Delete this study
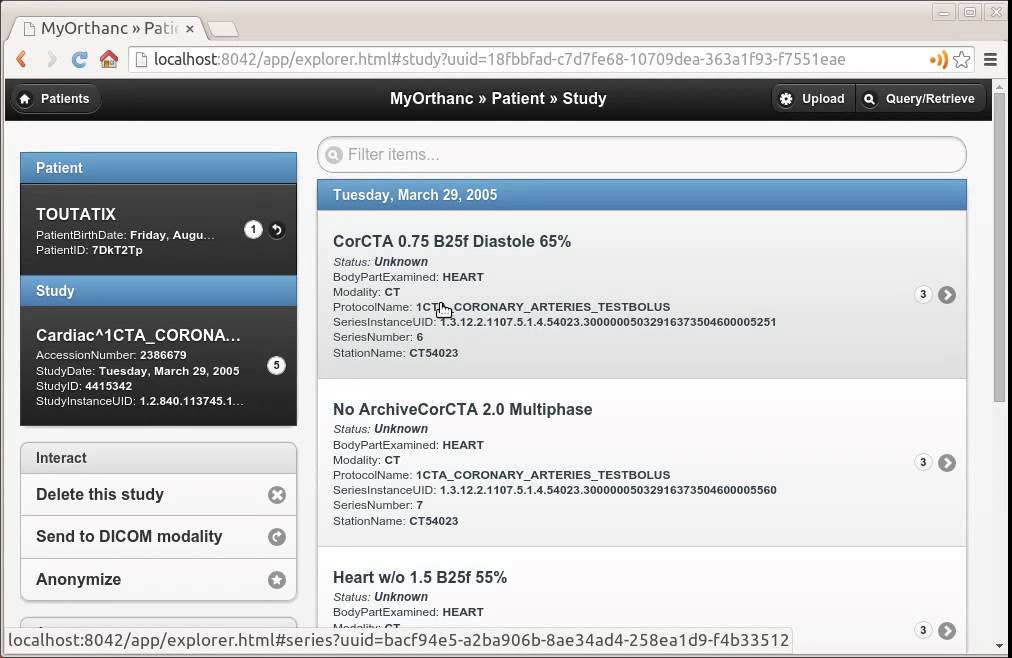Image resolution: width=1012 pixels, height=658 pixels. tap(159, 495)
